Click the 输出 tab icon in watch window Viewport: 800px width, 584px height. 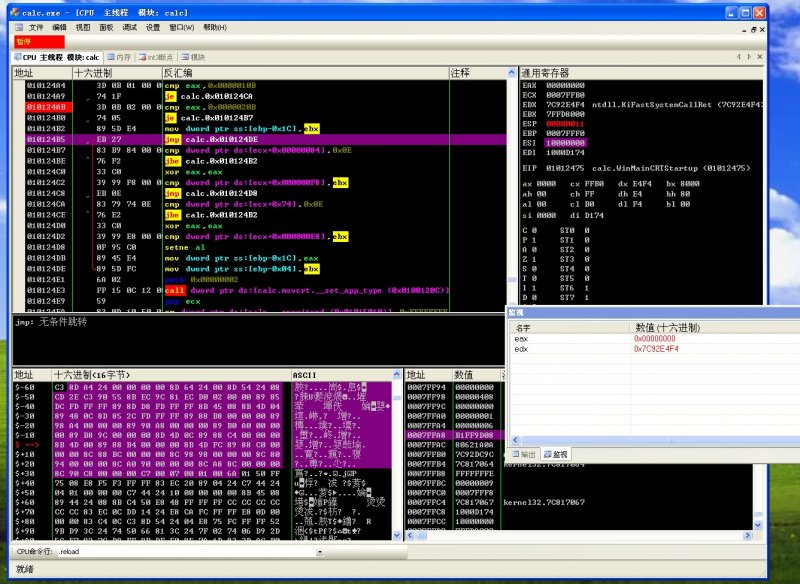(516, 454)
